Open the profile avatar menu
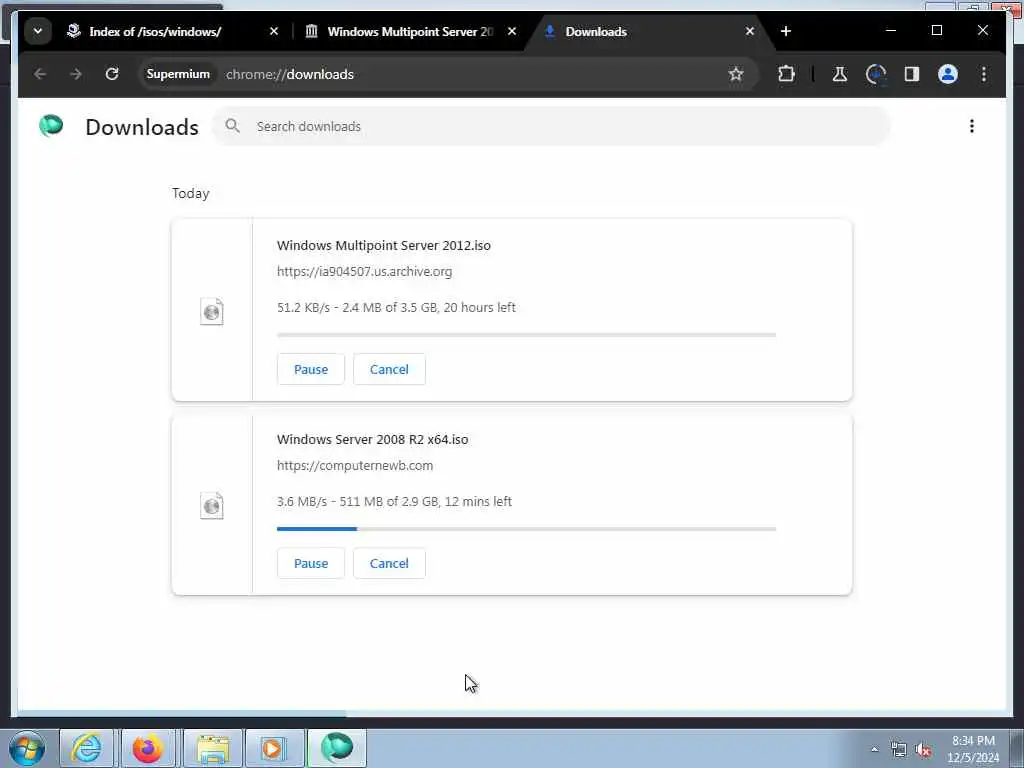Screen dimensions: 1024x768 click(x=948, y=74)
